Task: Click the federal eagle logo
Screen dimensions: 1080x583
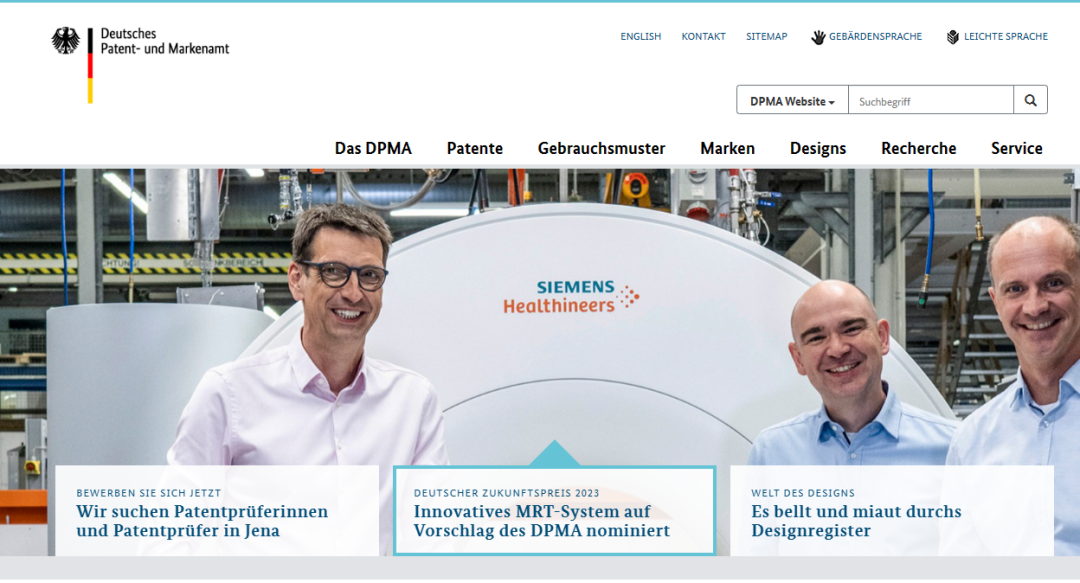Action: [x=65, y=41]
